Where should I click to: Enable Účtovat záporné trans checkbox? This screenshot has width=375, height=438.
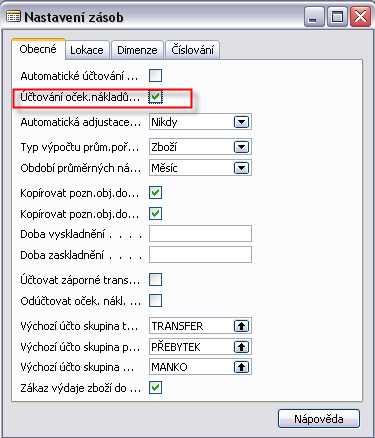tap(155, 280)
